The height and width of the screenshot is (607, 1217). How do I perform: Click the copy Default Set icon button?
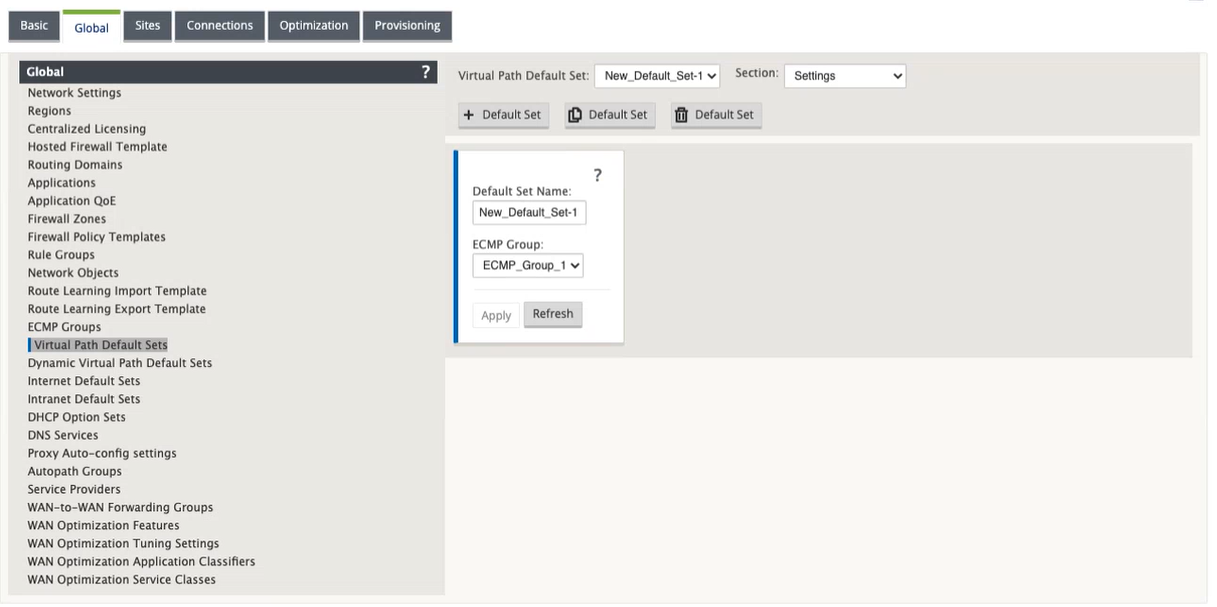tap(575, 115)
